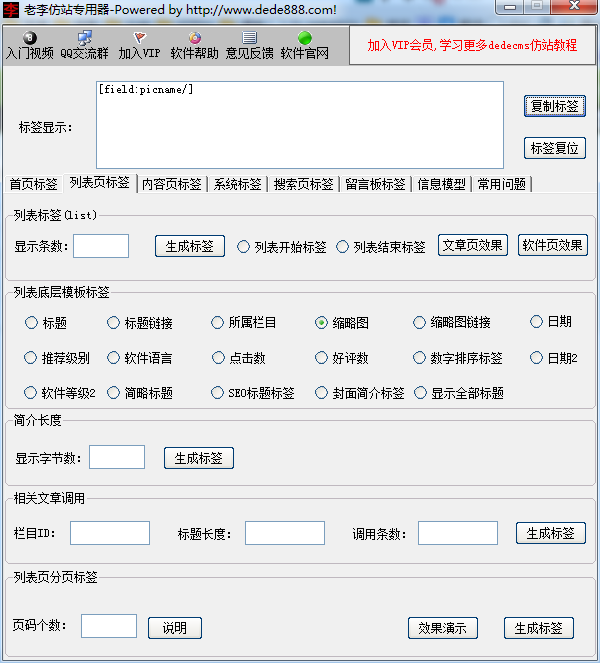Click the 效果演示 button

point(443,628)
